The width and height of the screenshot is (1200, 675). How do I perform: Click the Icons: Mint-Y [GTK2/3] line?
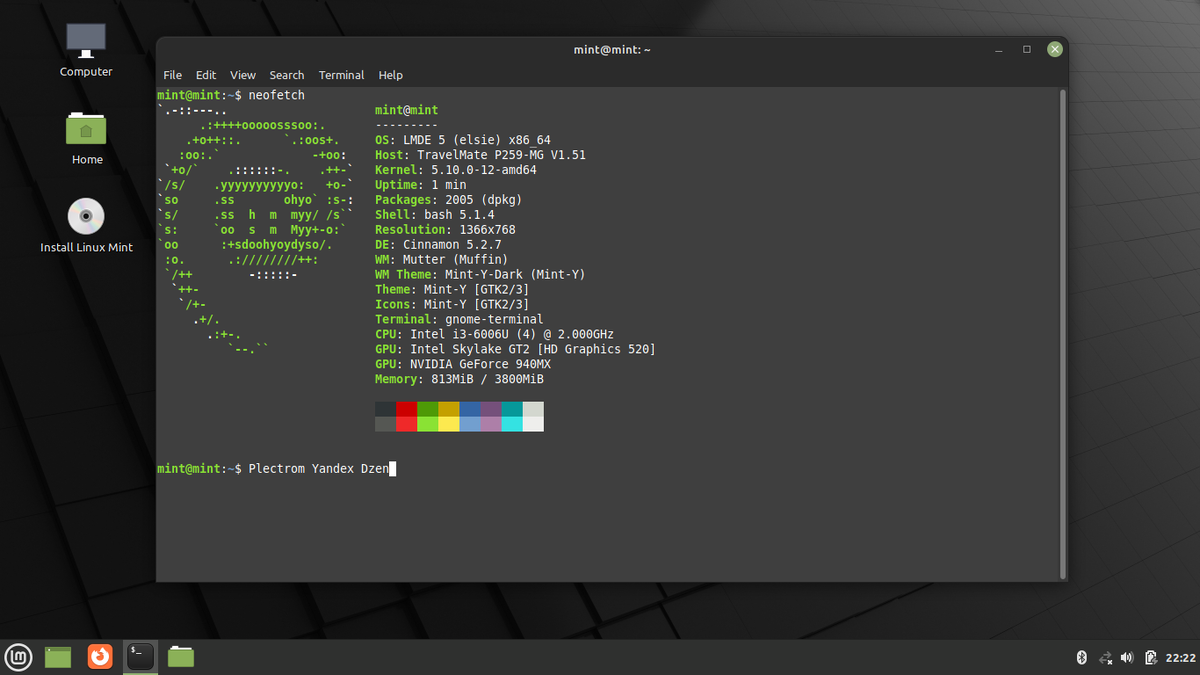point(452,305)
